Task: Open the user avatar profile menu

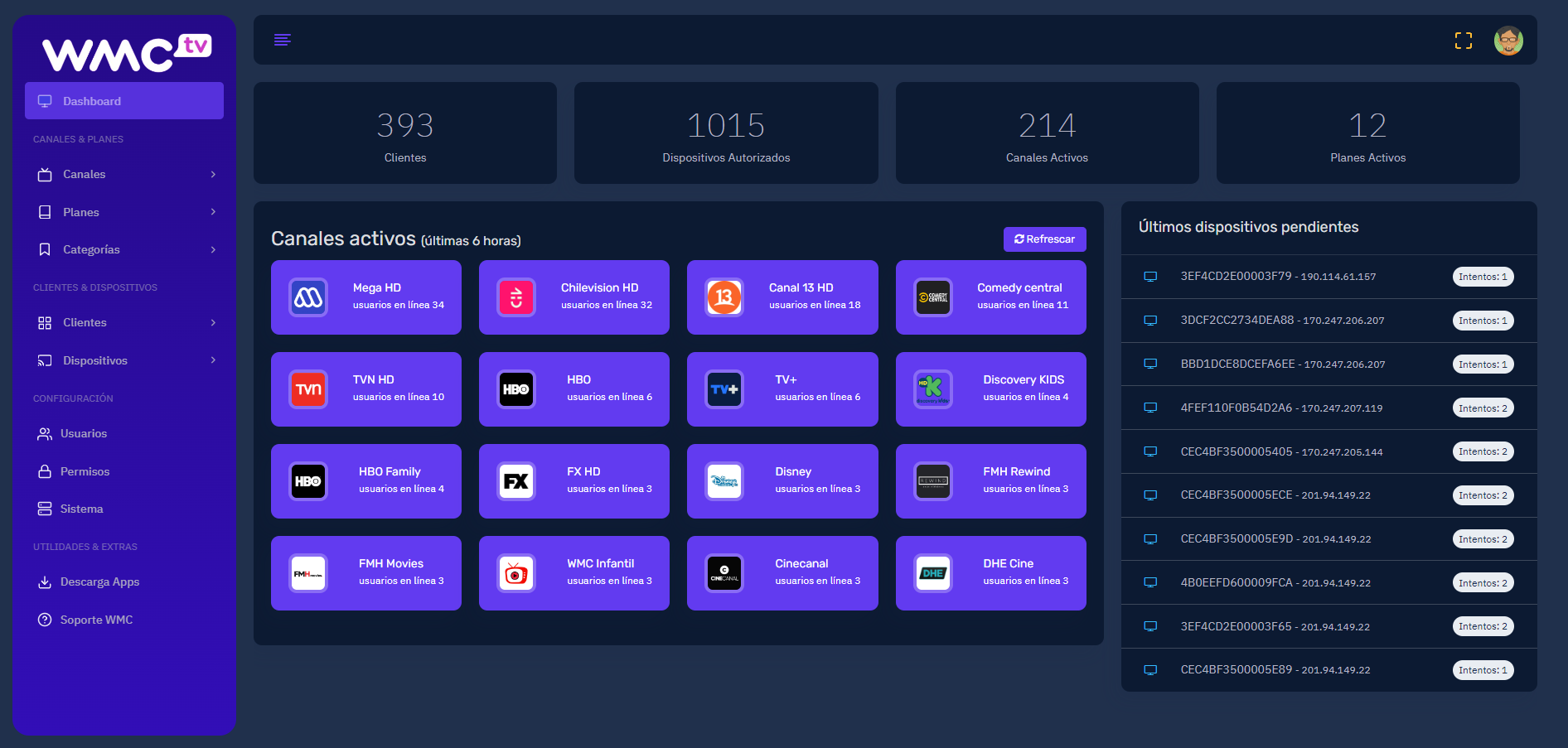Action: click(1508, 41)
